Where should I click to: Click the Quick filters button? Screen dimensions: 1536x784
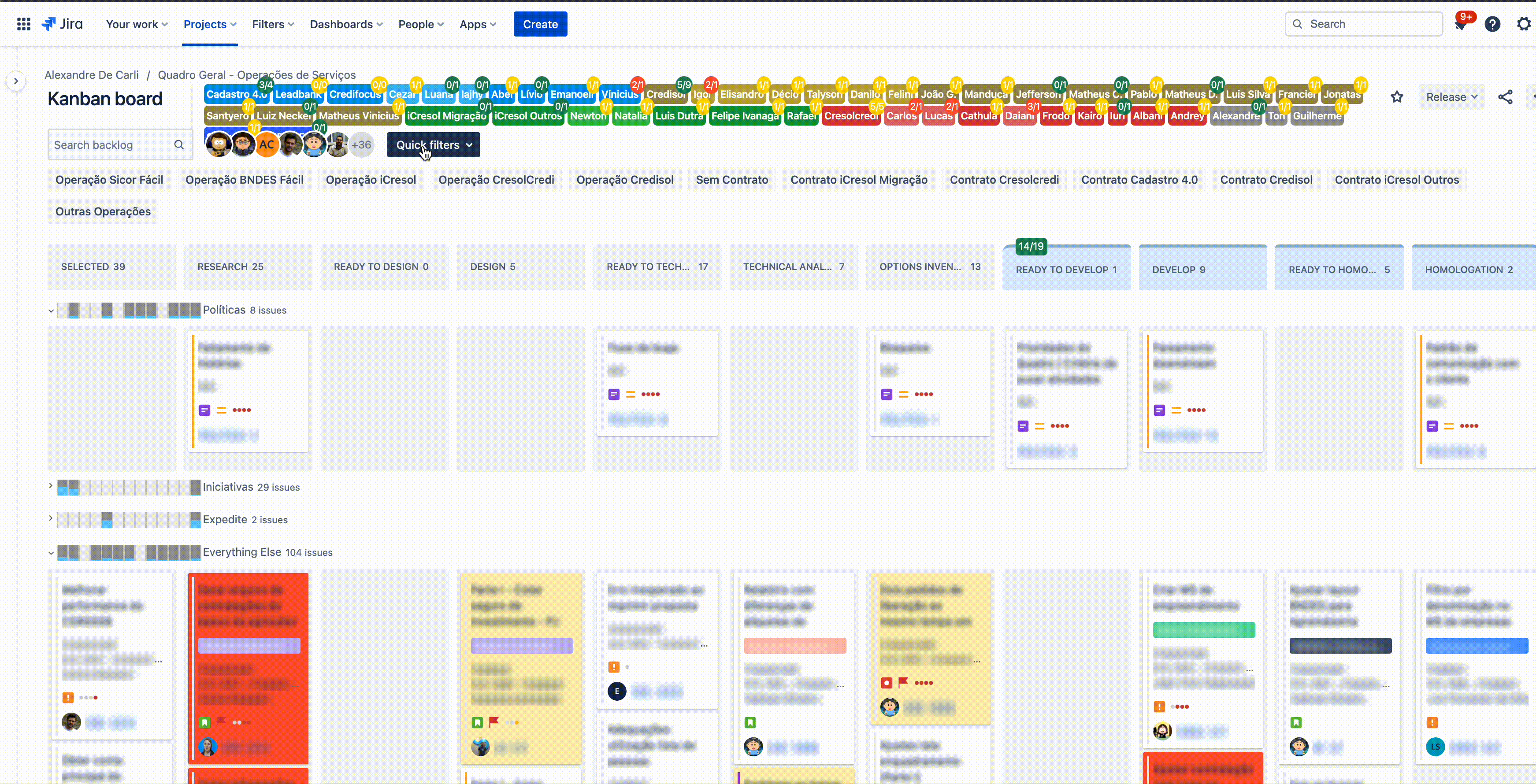click(x=433, y=145)
